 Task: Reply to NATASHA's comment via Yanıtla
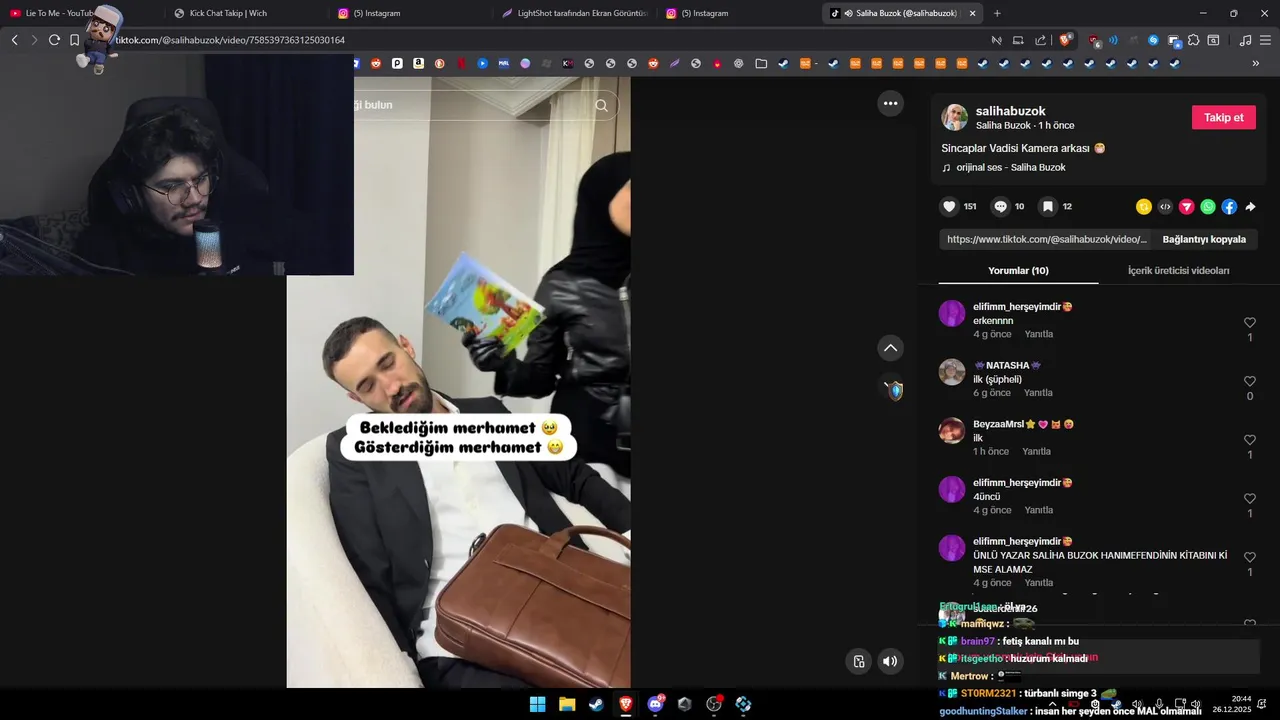1038,393
